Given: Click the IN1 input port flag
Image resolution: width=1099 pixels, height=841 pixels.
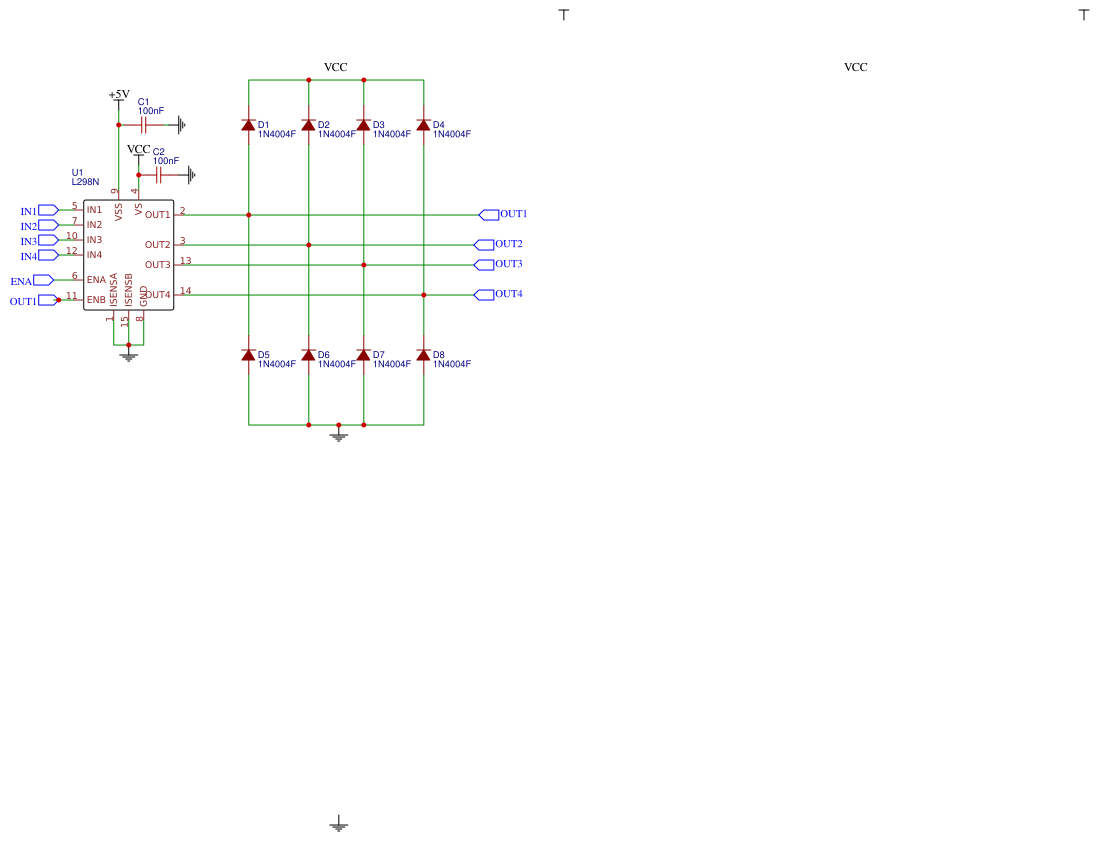Looking at the screenshot, I should click(x=48, y=210).
